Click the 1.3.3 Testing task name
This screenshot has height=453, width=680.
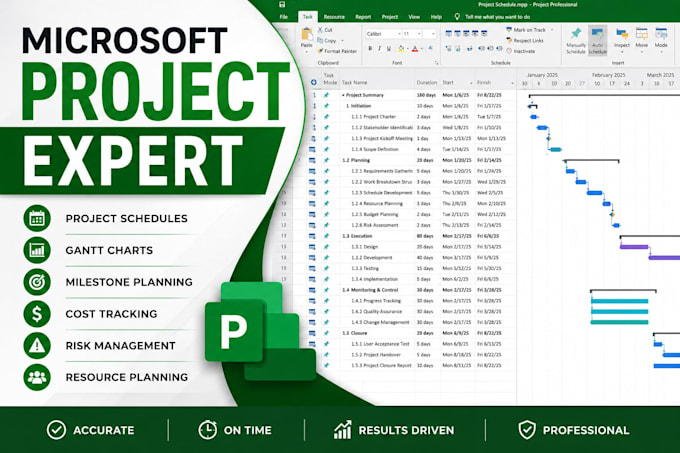(365, 268)
